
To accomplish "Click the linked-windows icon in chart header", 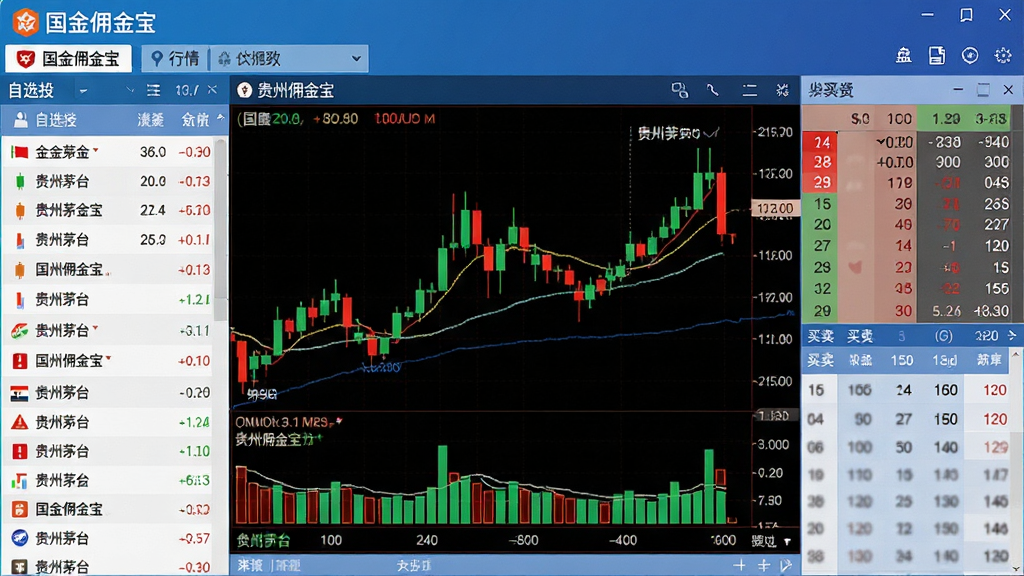I will pyautogui.click(x=680, y=90).
